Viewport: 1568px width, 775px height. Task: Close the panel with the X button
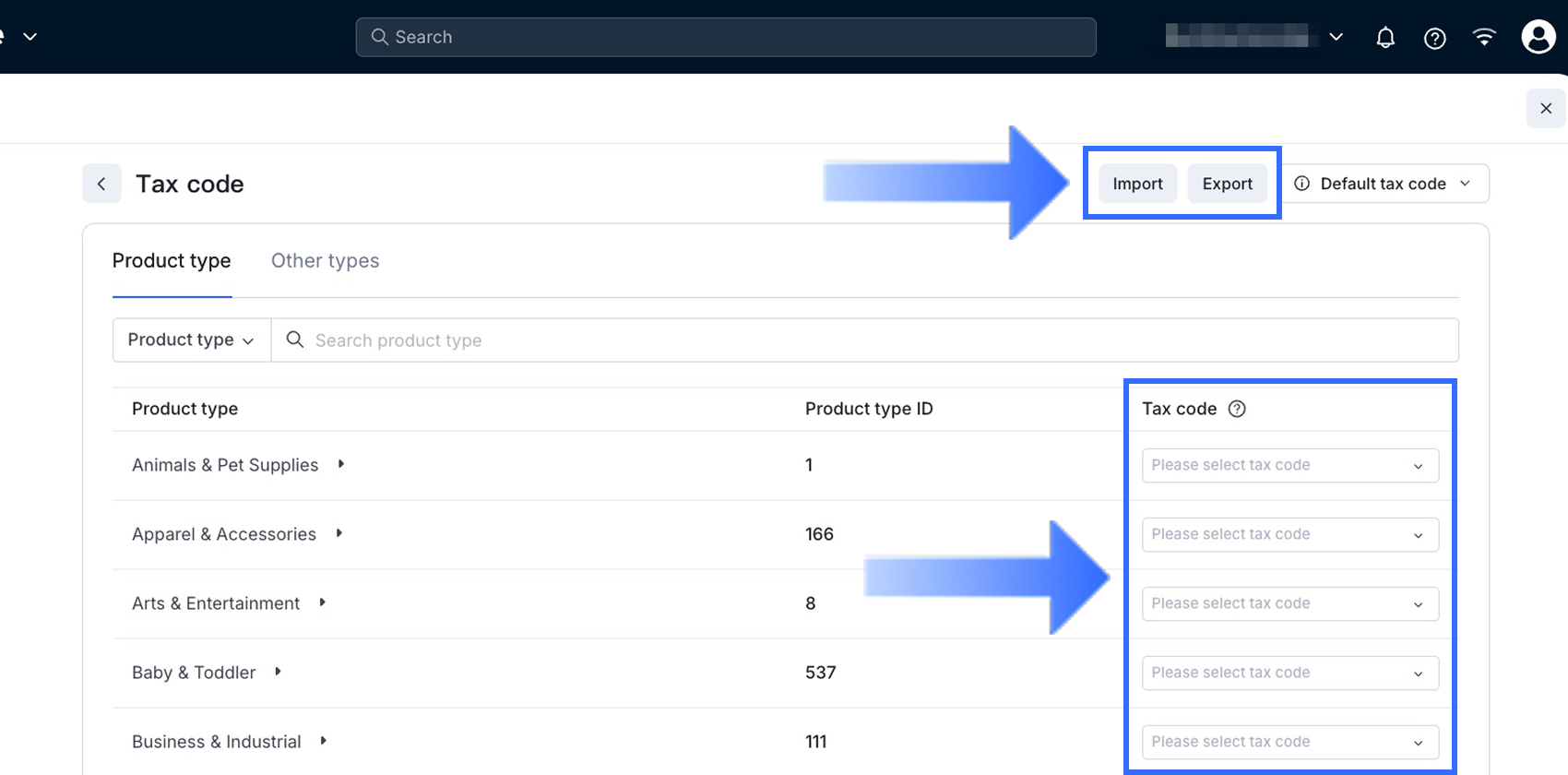click(1546, 109)
